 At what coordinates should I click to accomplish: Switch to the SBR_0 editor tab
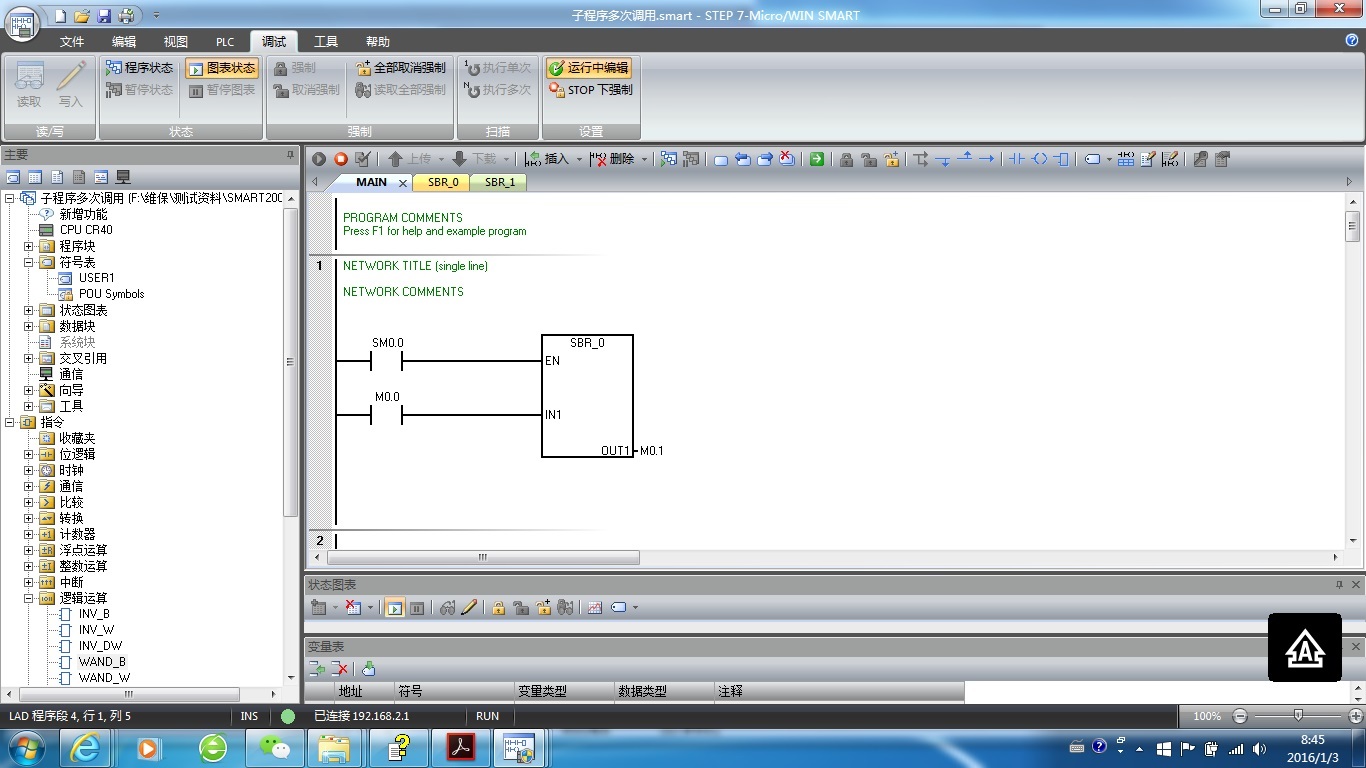(443, 183)
